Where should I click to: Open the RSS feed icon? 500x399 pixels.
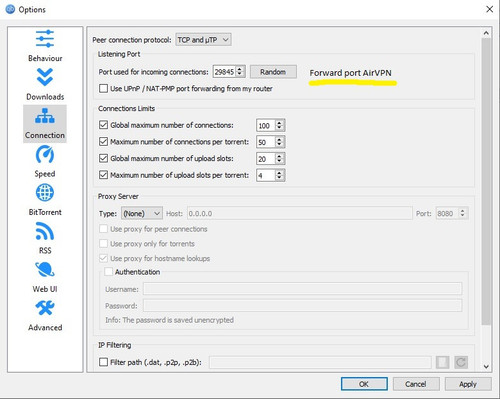pos(45,231)
